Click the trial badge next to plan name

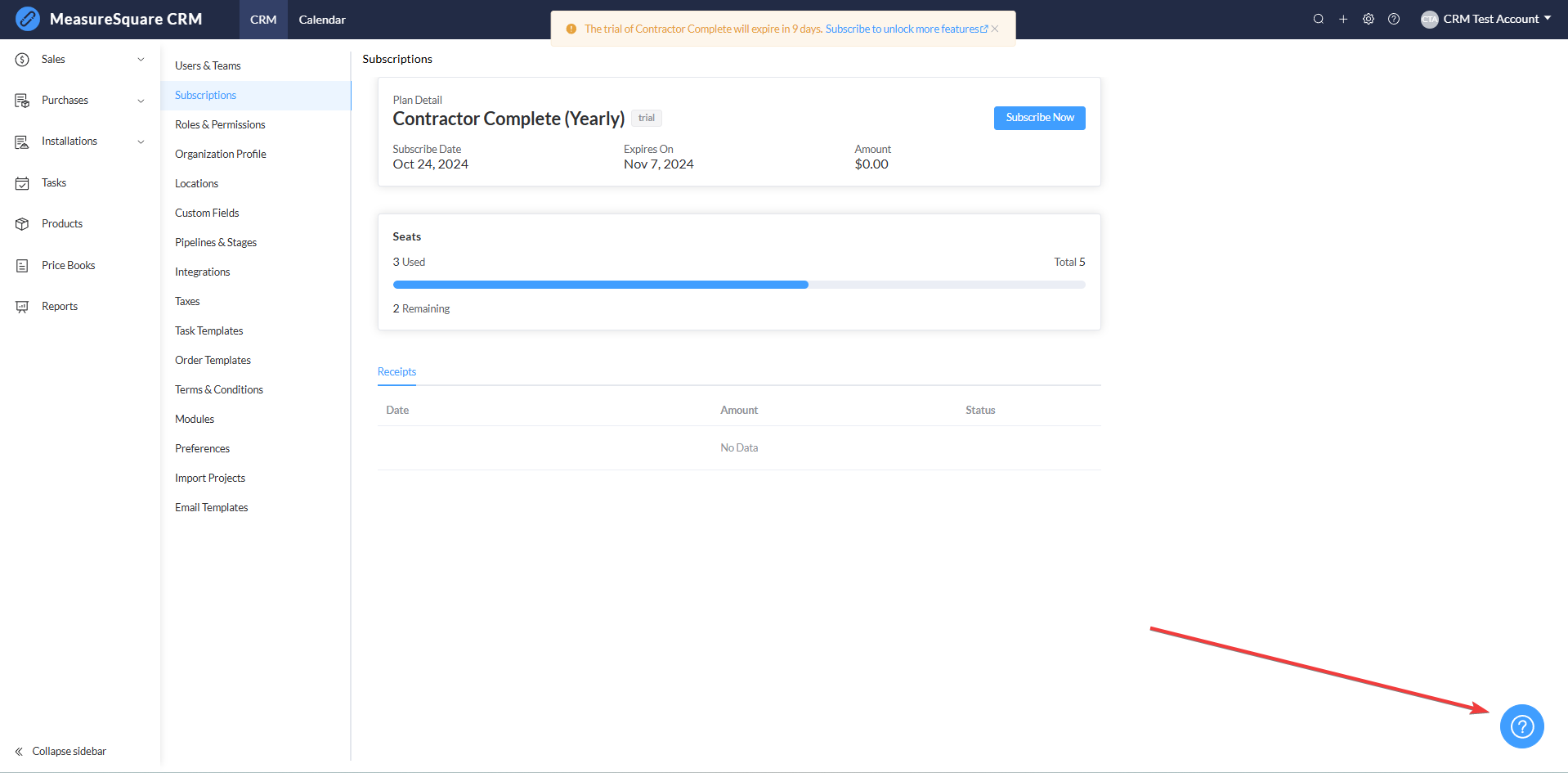[647, 119]
